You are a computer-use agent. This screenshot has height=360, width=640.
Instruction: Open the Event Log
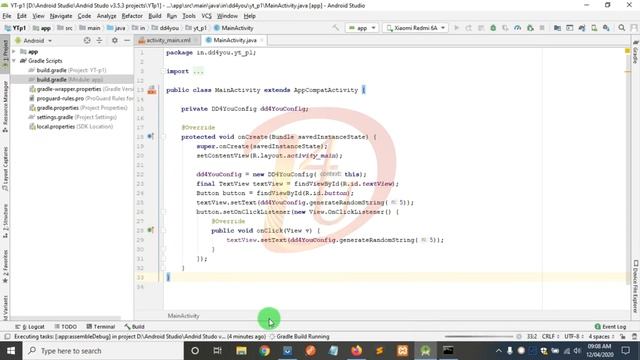click(x=610, y=327)
